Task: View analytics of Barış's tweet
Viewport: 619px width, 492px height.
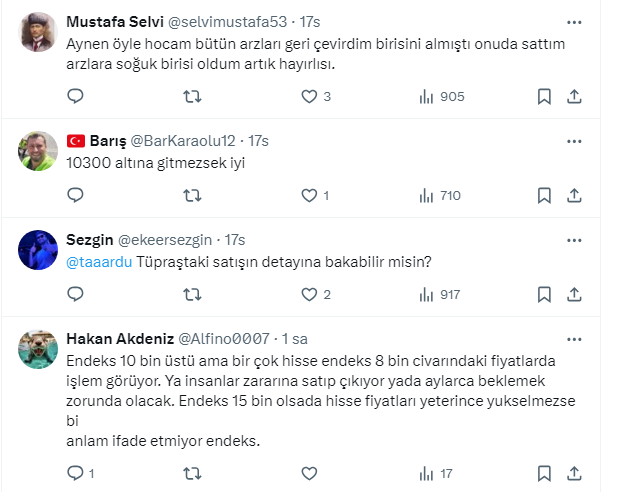Action: tap(425, 195)
